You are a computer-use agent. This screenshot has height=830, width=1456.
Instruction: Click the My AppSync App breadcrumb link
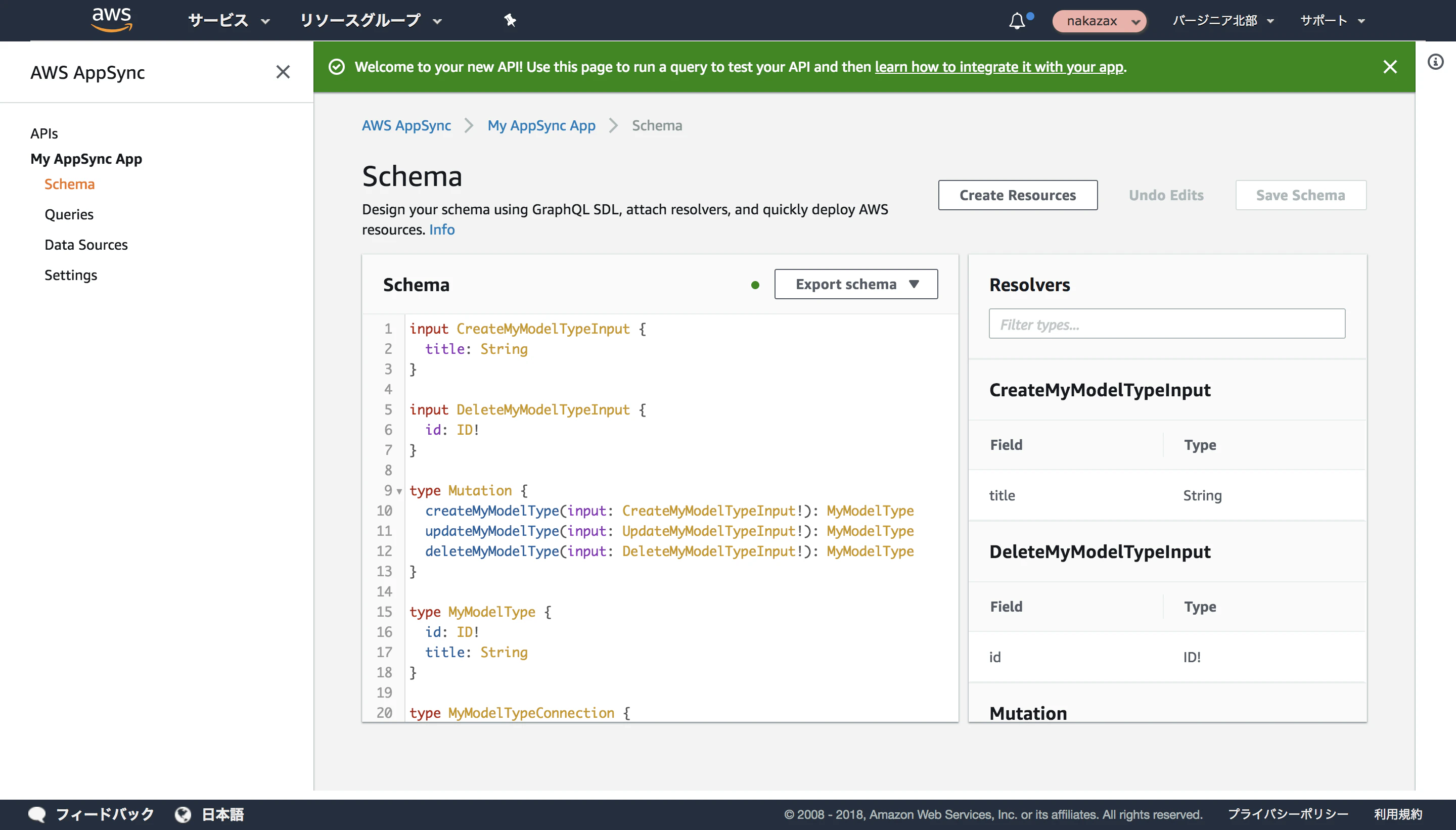[541, 125]
